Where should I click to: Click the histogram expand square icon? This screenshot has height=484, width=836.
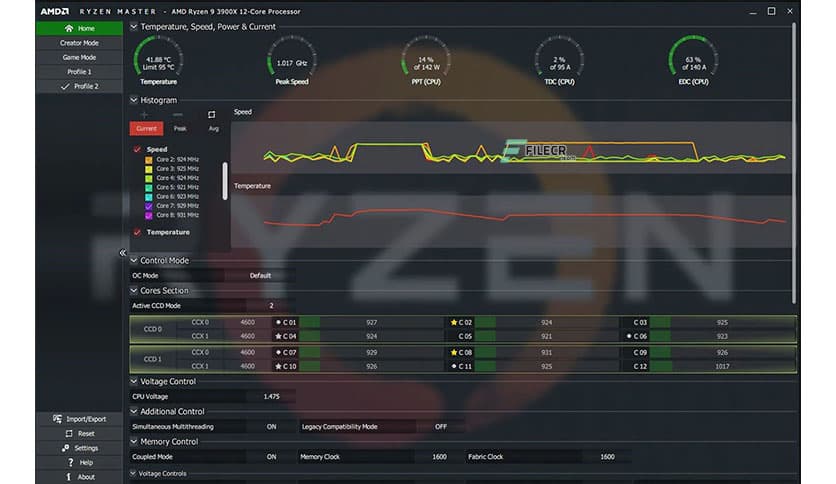(x=212, y=115)
